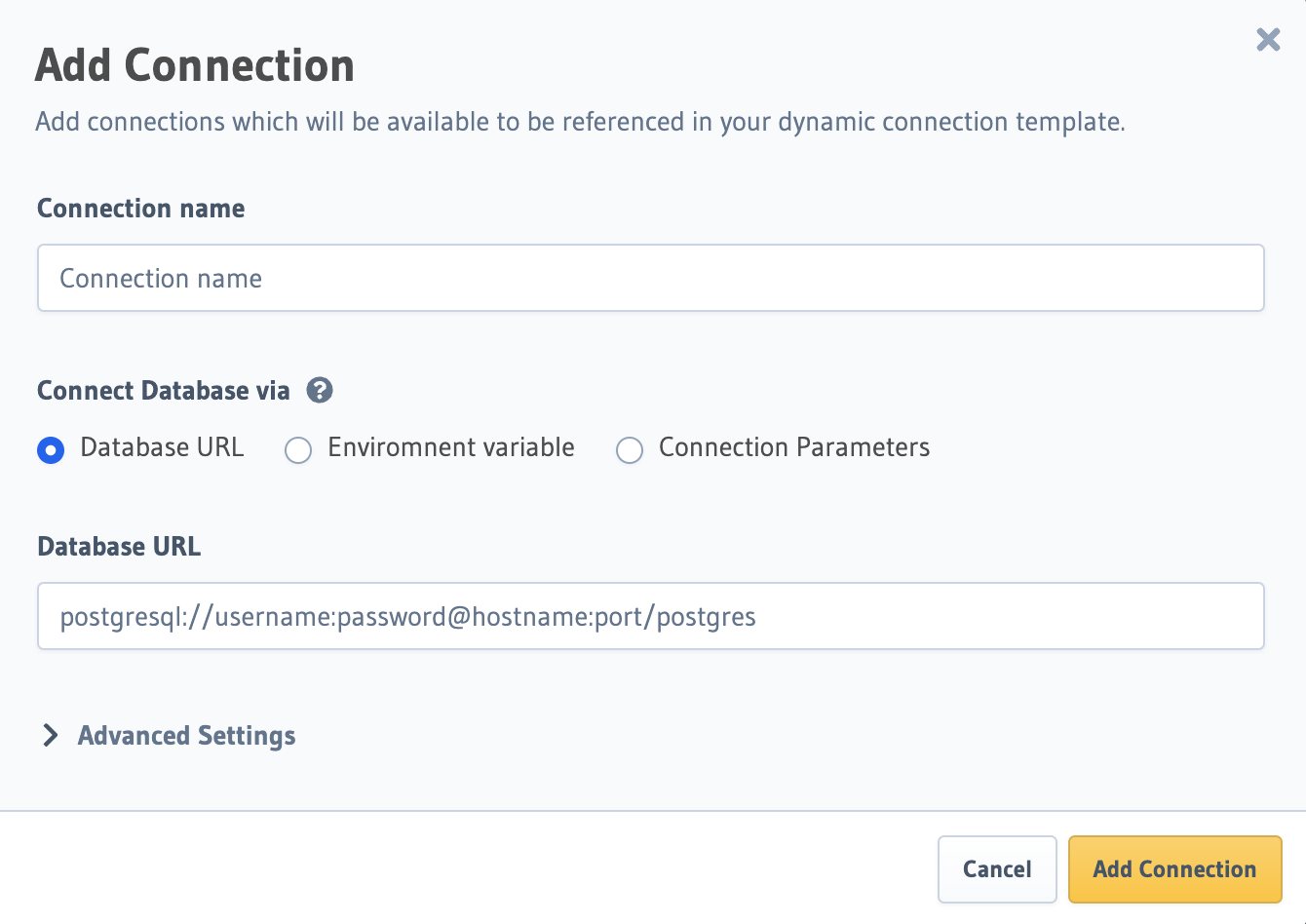Click the divider line above footer buttons
1306x924 pixels.
[x=653, y=811]
